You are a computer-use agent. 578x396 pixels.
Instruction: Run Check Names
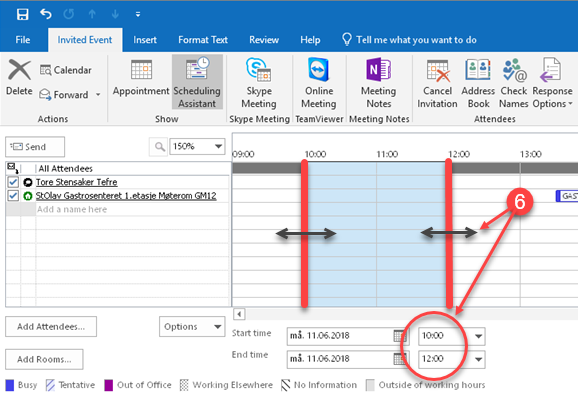(x=514, y=83)
